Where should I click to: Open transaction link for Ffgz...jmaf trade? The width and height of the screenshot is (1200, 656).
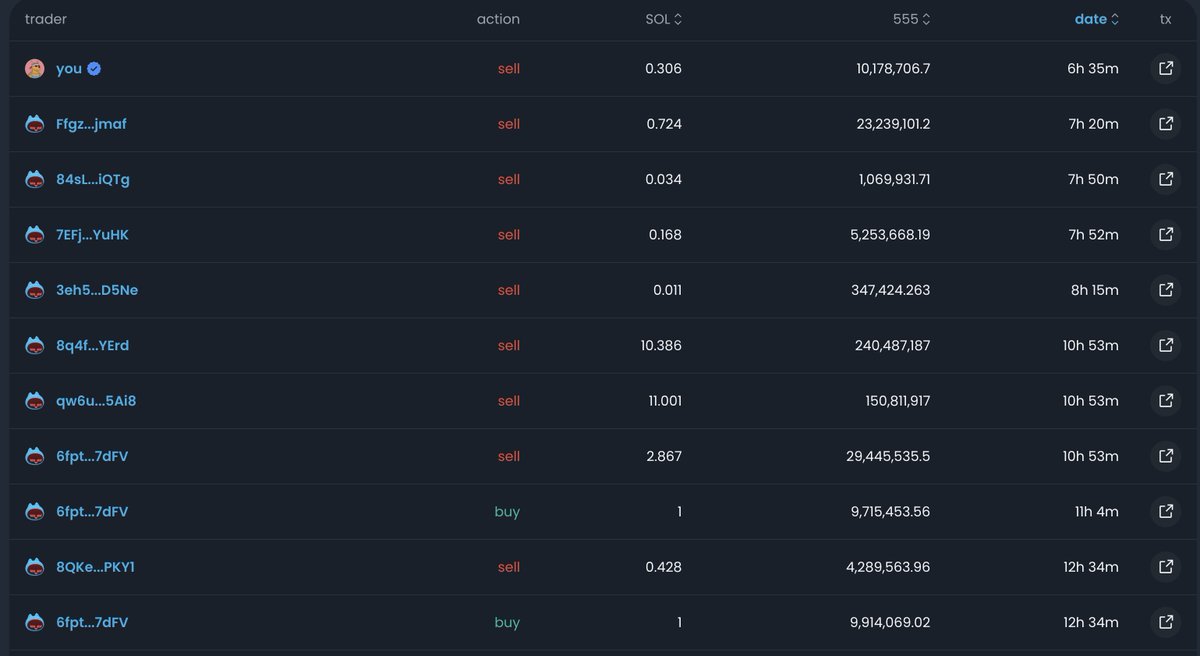[1165, 124]
